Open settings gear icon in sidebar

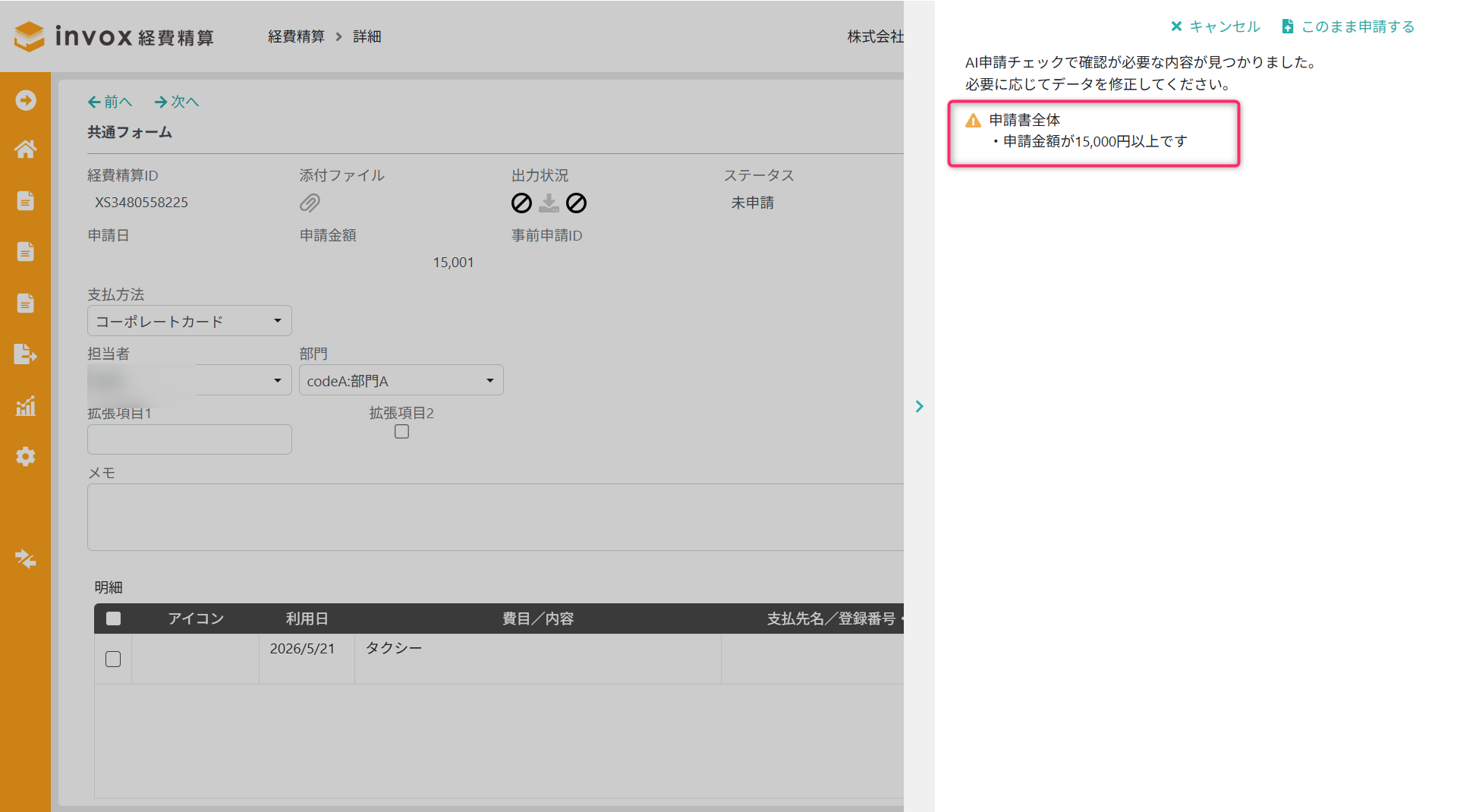26,456
